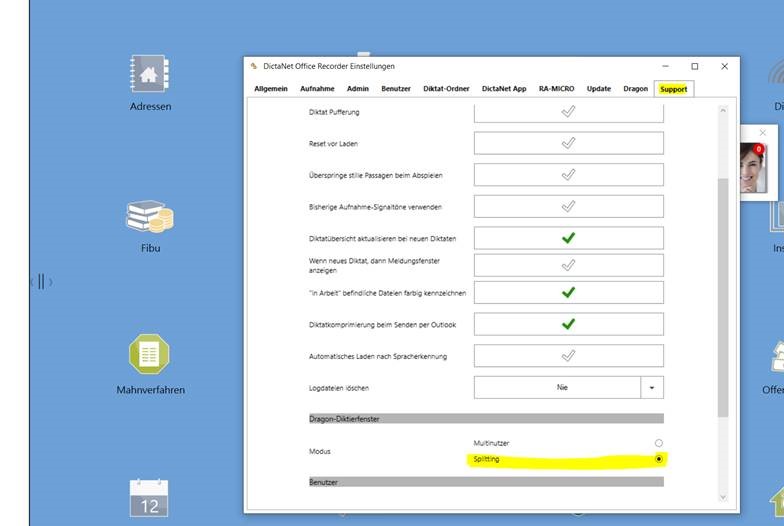Toggle Überspringe stille Passagen beim Abspielen
Image resolution: width=784 pixels, height=526 pixels.
point(568,175)
